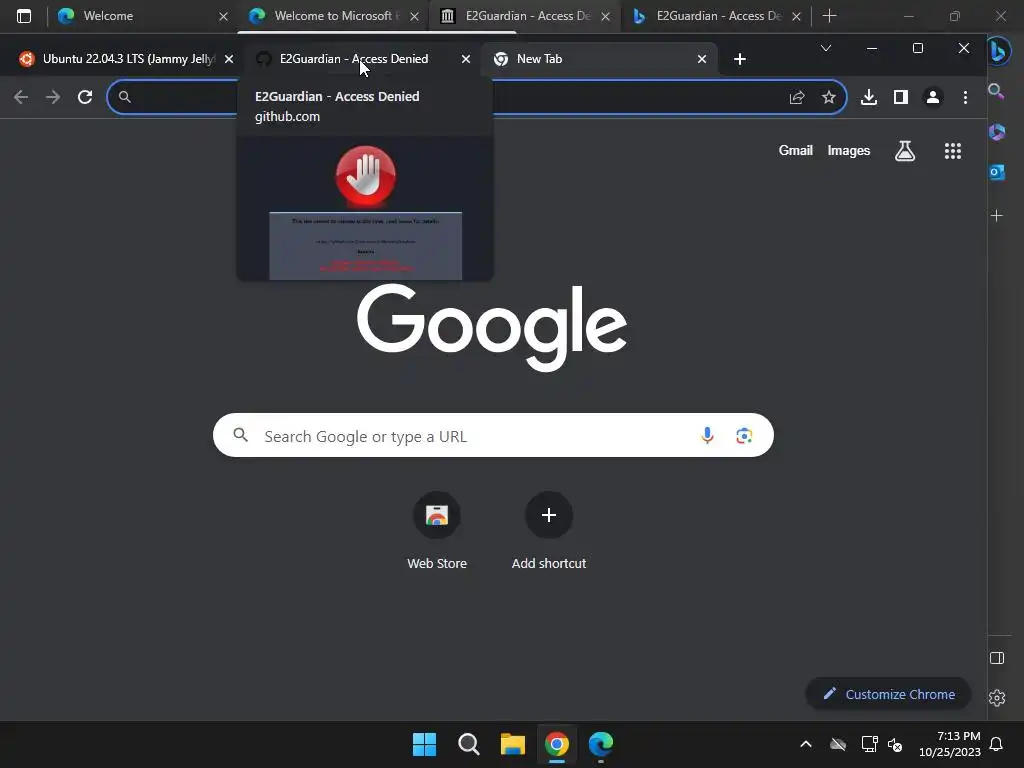Click the Edge taskbar icon
The image size is (1024, 768).
point(601,744)
